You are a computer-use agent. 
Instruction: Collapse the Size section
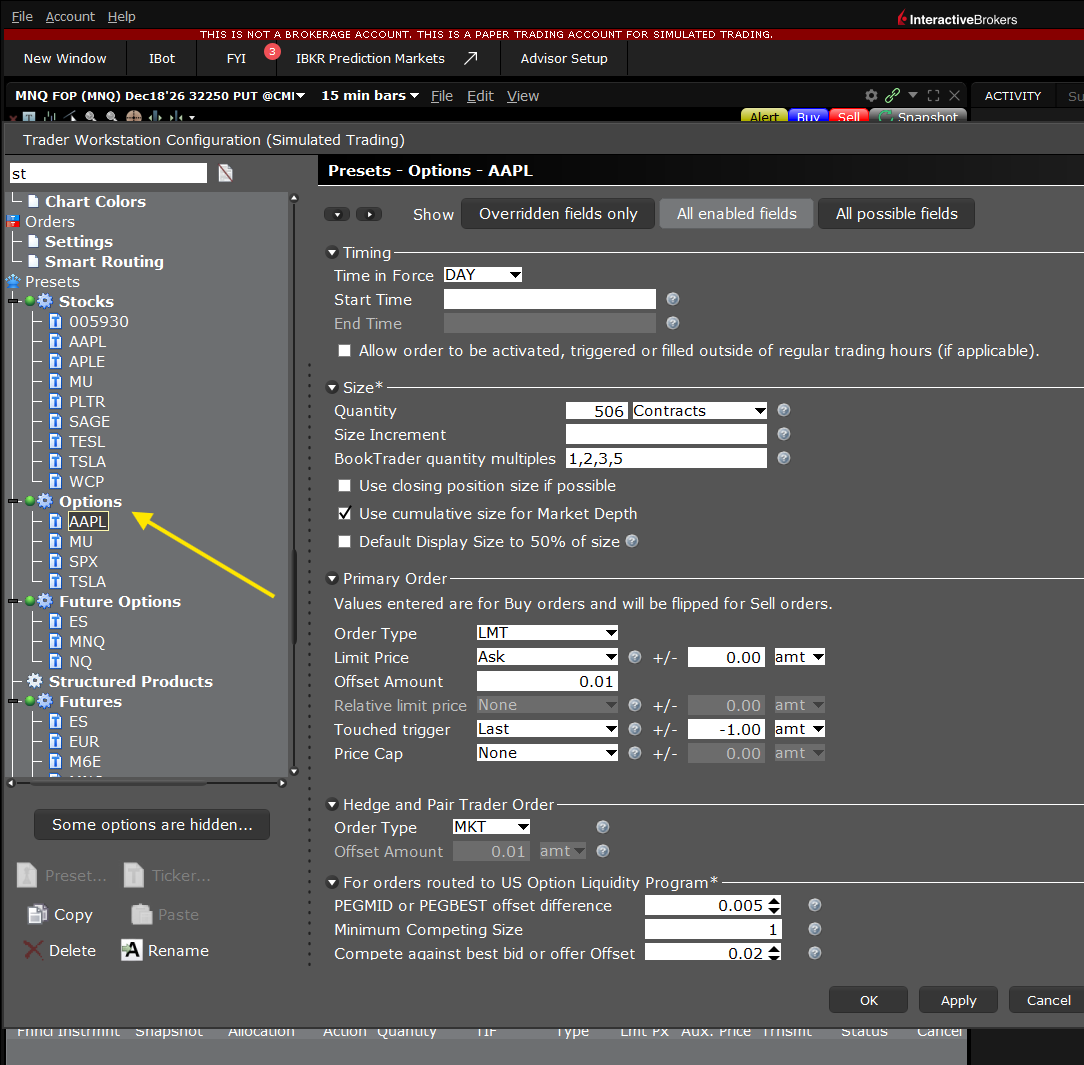[332, 388]
